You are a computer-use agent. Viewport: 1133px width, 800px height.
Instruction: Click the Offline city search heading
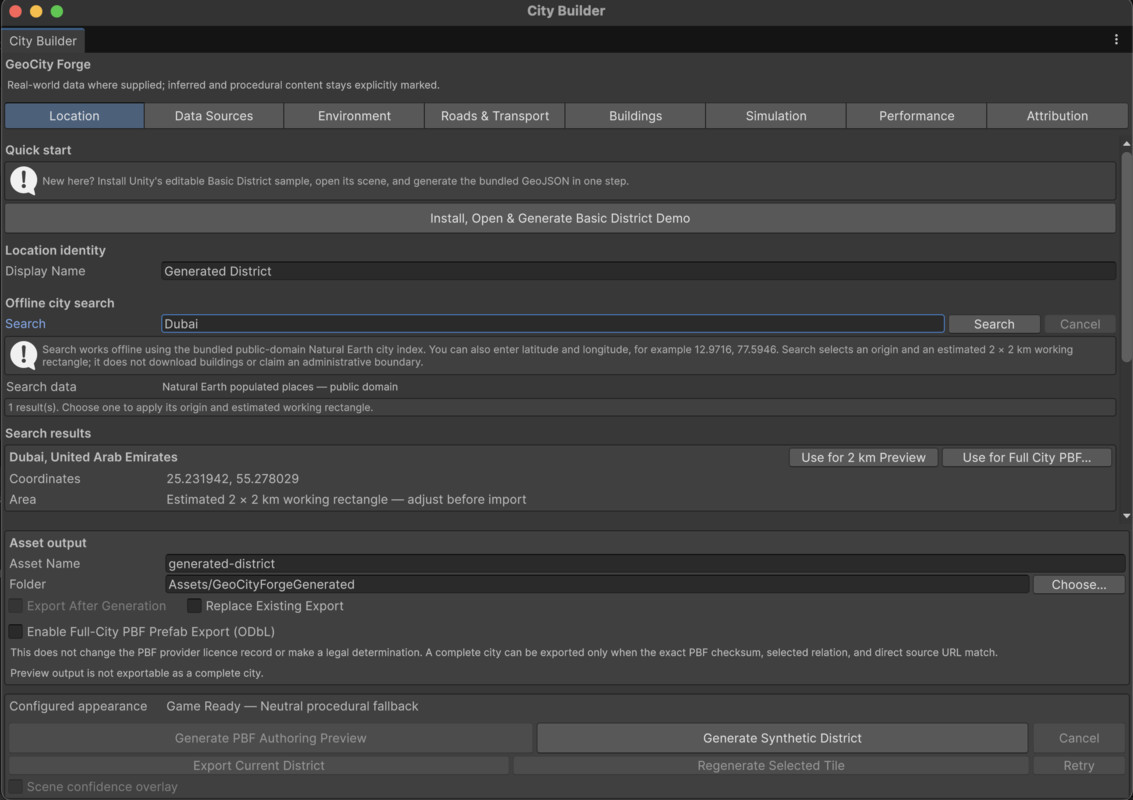59,303
